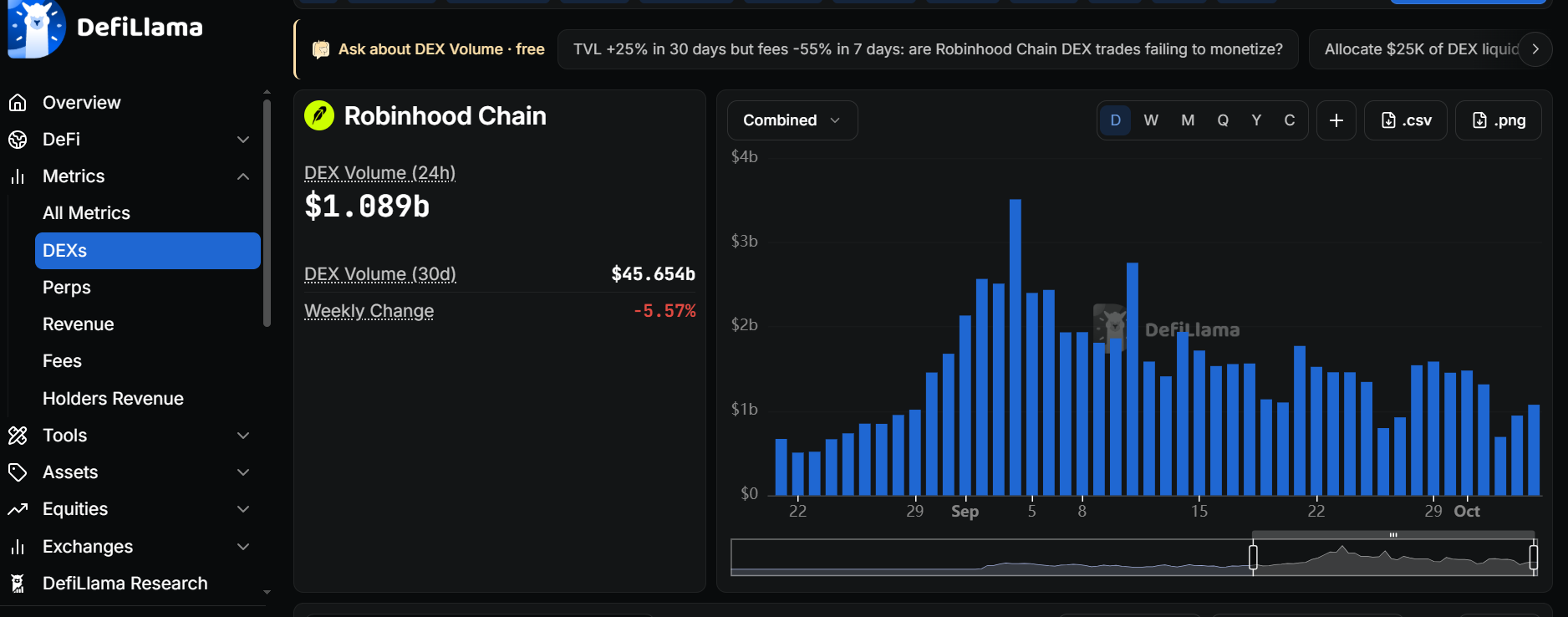Click the Metrics bar chart icon
Viewport: 1568px width, 617px height.
coord(18,176)
